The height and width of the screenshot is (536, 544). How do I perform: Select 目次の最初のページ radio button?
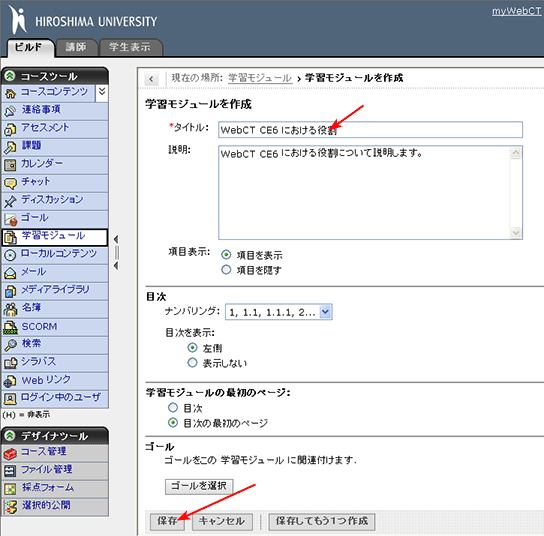tap(173, 423)
